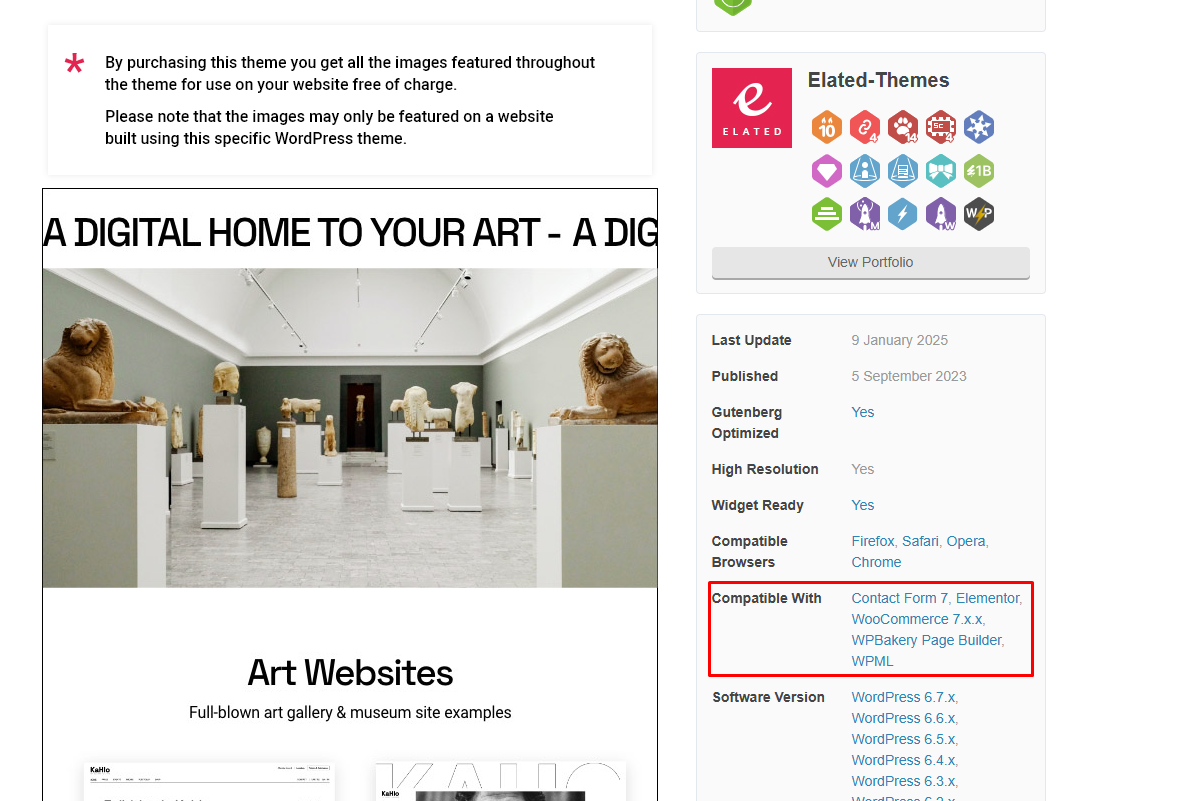The image size is (1179, 801).
Task: Open View Portfolio button
Action: (871, 262)
